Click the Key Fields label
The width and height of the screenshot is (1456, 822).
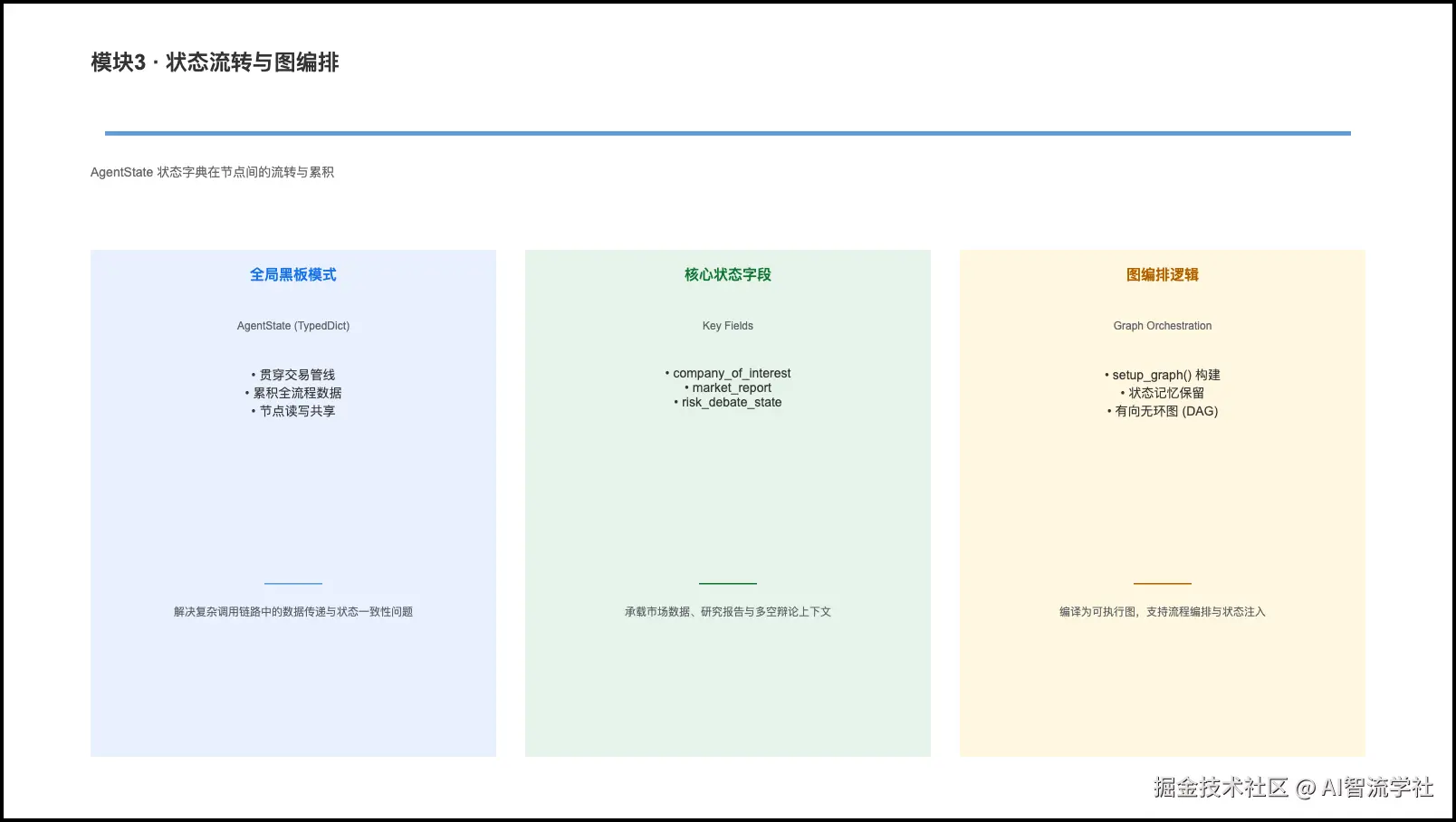pyautogui.click(x=728, y=326)
